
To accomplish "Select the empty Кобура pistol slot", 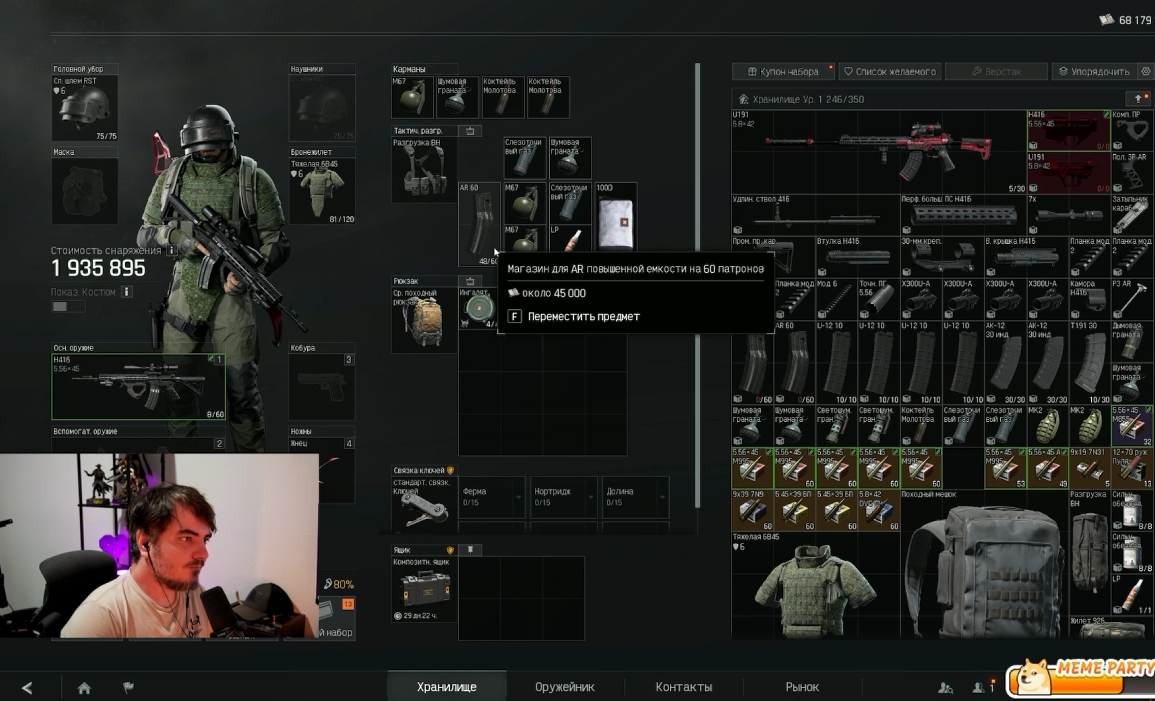I will [322, 387].
